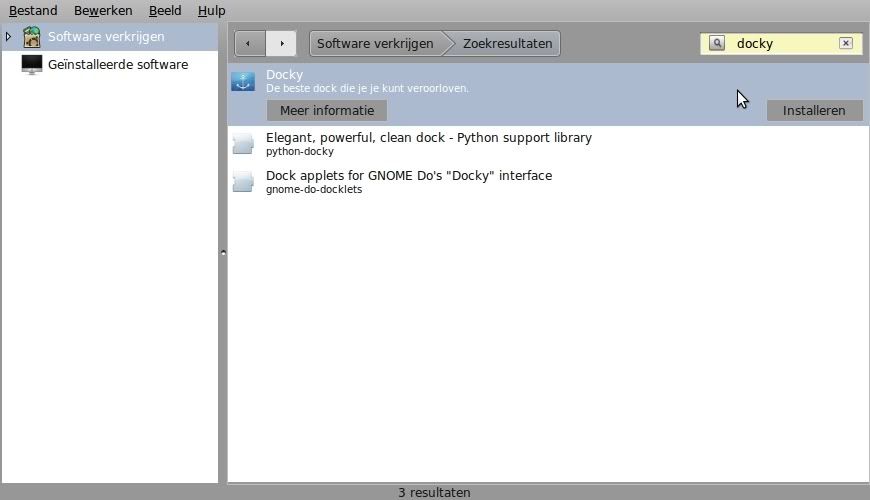Viewport: 870px width, 500px height.
Task: Go forward with the right arrow button
Action: click(281, 44)
